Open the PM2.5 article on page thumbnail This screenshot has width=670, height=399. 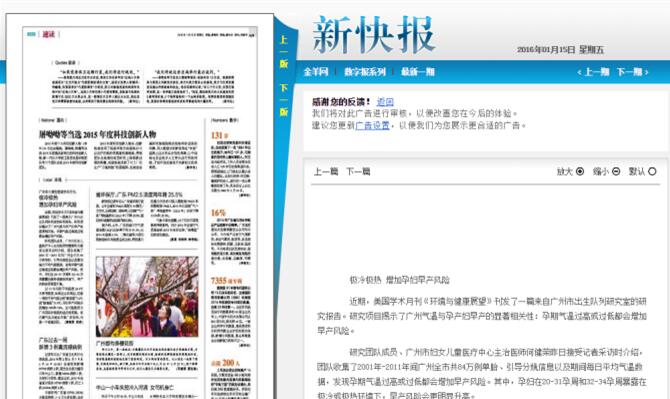(139, 194)
